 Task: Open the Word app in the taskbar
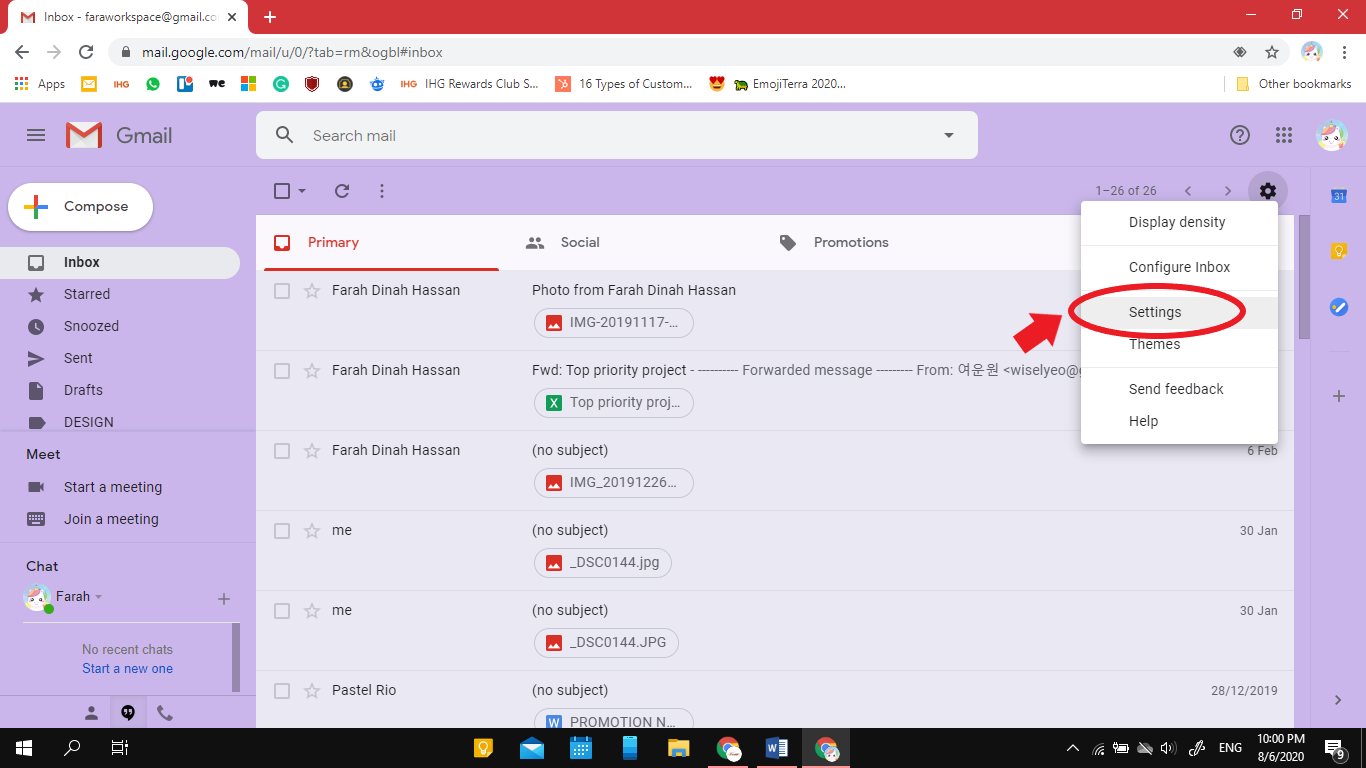[777, 747]
